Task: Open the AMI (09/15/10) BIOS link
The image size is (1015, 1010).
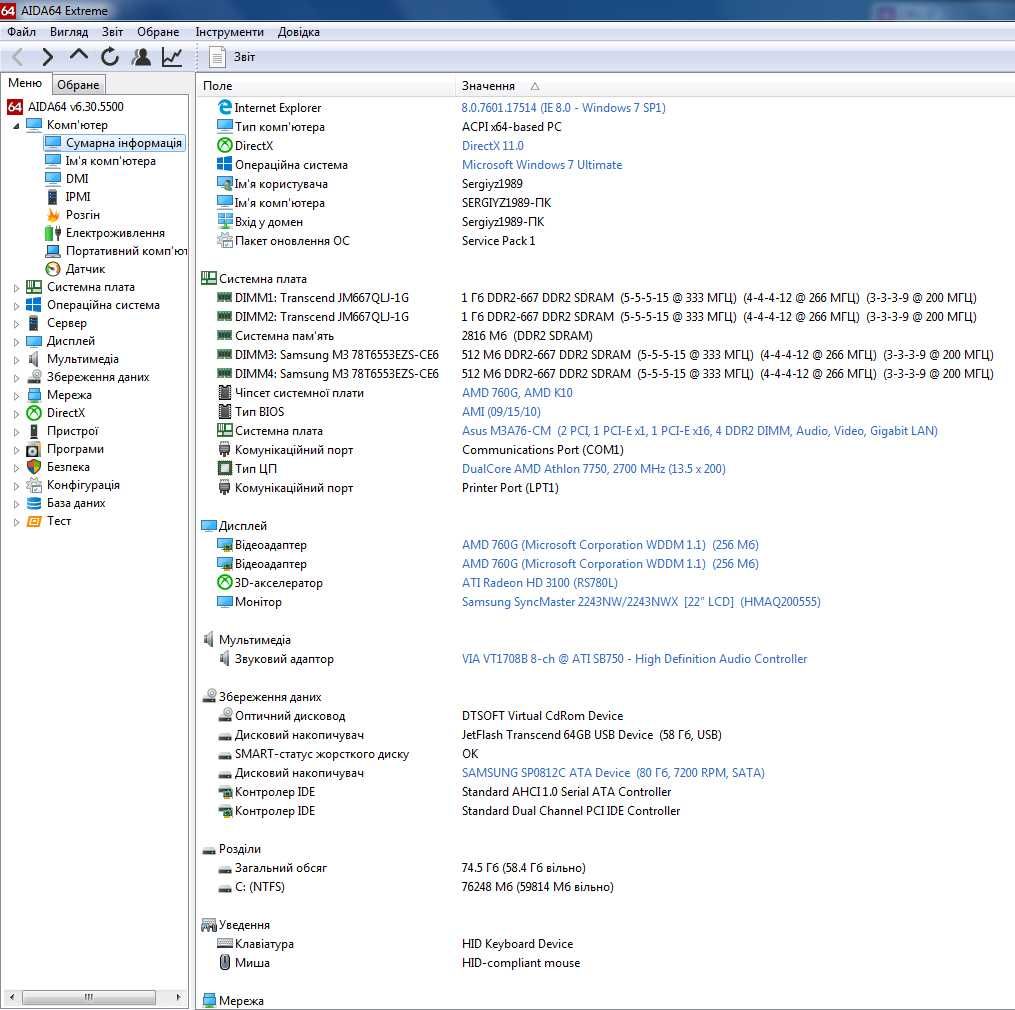Action: [x=501, y=412]
